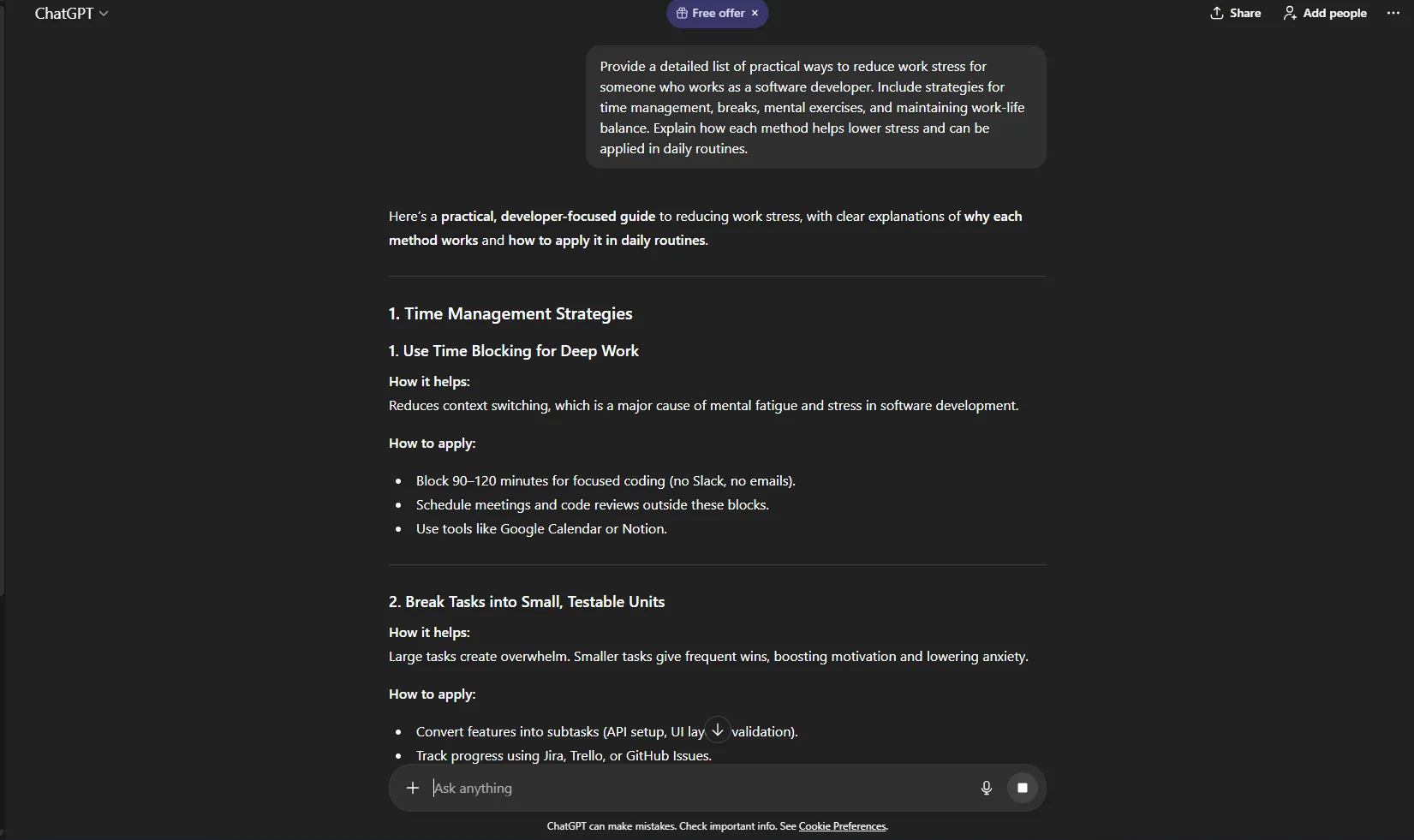Click the user prompt message bubble
1414x840 pixels.
pyautogui.click(x=815, y=107)
